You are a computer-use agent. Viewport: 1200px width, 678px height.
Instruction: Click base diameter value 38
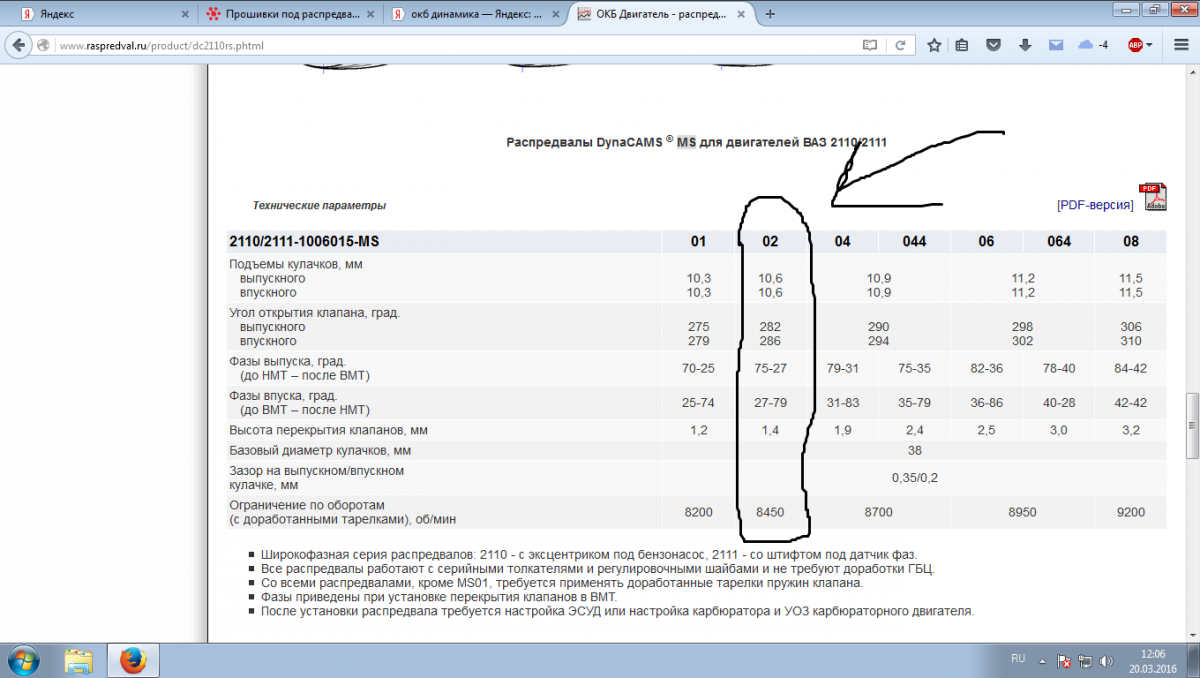914,451
